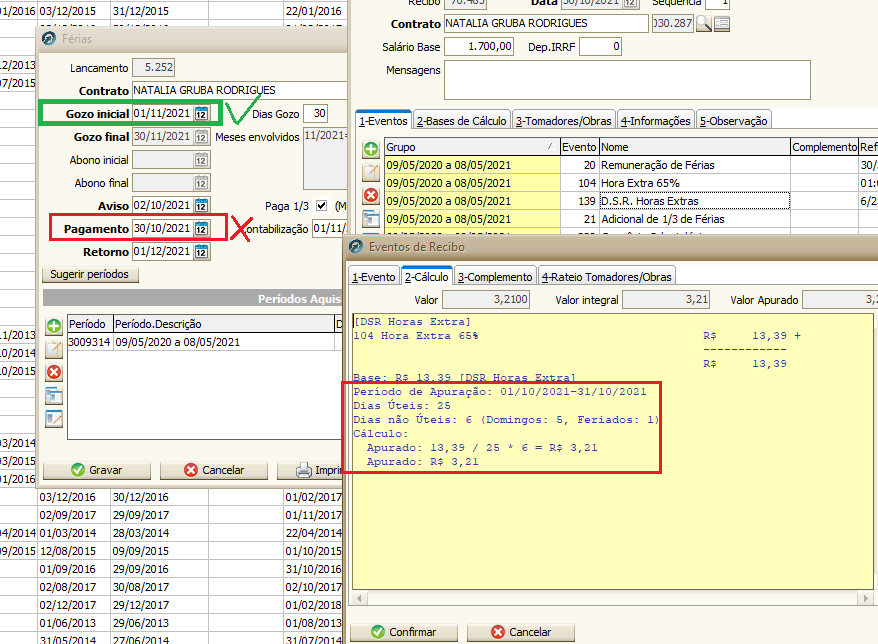The width and height of the screenshot is (878, 644).
Task: Go to the 4-Informações tab
Action: (656, 121)
